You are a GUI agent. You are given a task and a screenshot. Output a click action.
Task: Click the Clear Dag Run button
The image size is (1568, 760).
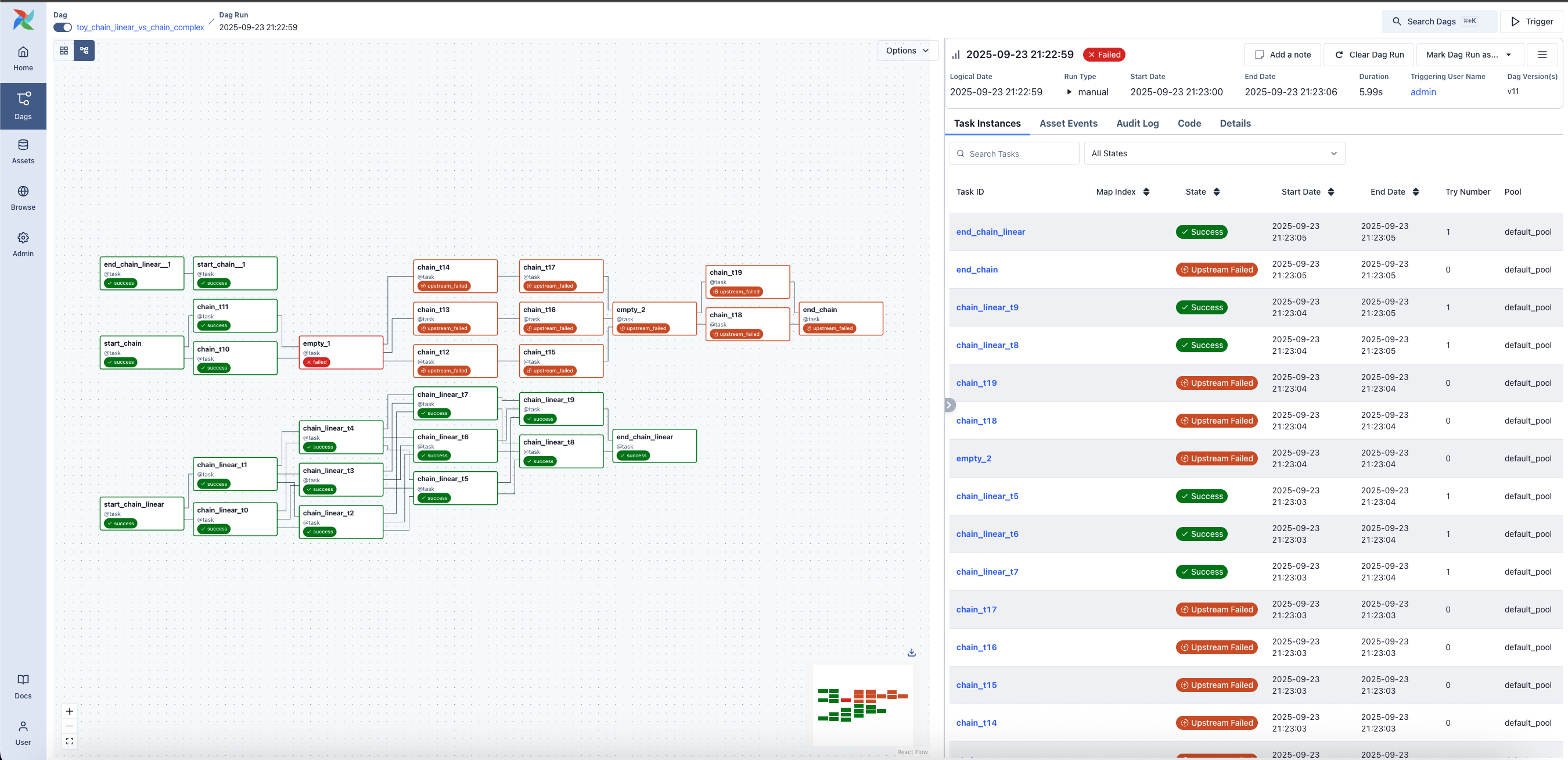point(1368,54)
